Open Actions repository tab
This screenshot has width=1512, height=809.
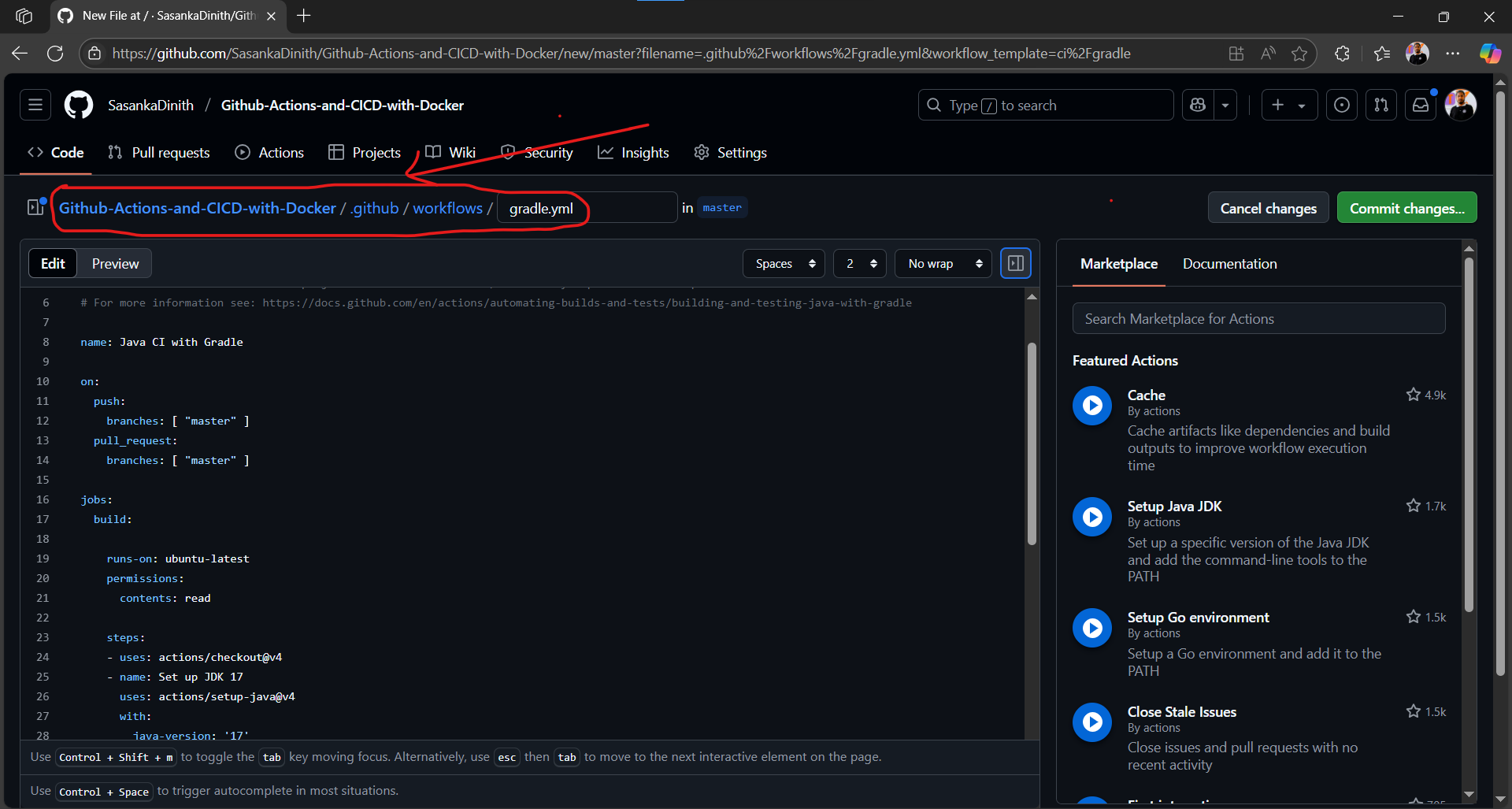click(x=269, y=152)
